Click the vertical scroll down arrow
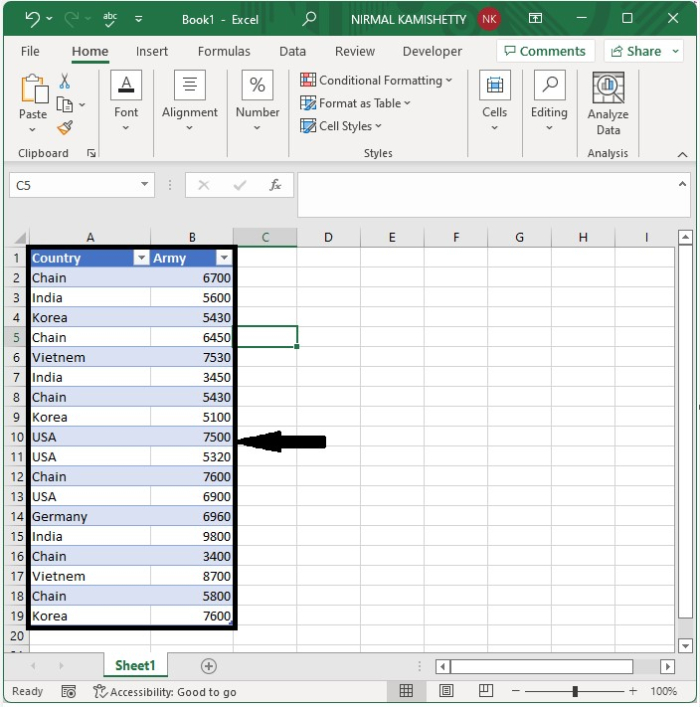The width and height of the screenshot is (700, 707). [x=685, y=646]
